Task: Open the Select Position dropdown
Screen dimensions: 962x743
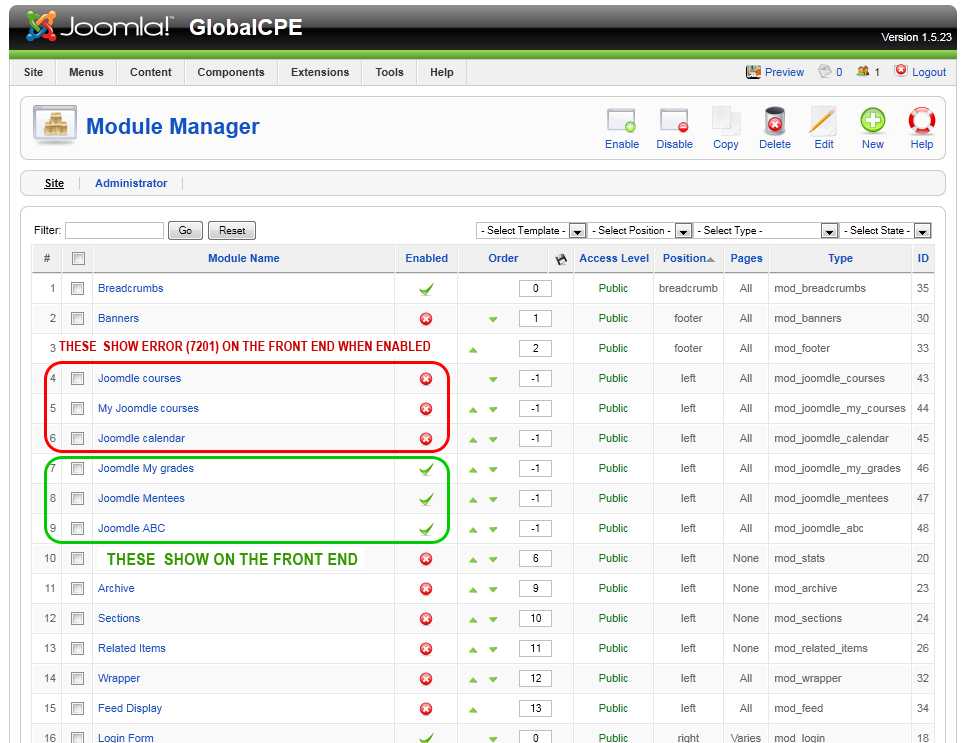Action: tap(684, 230)
